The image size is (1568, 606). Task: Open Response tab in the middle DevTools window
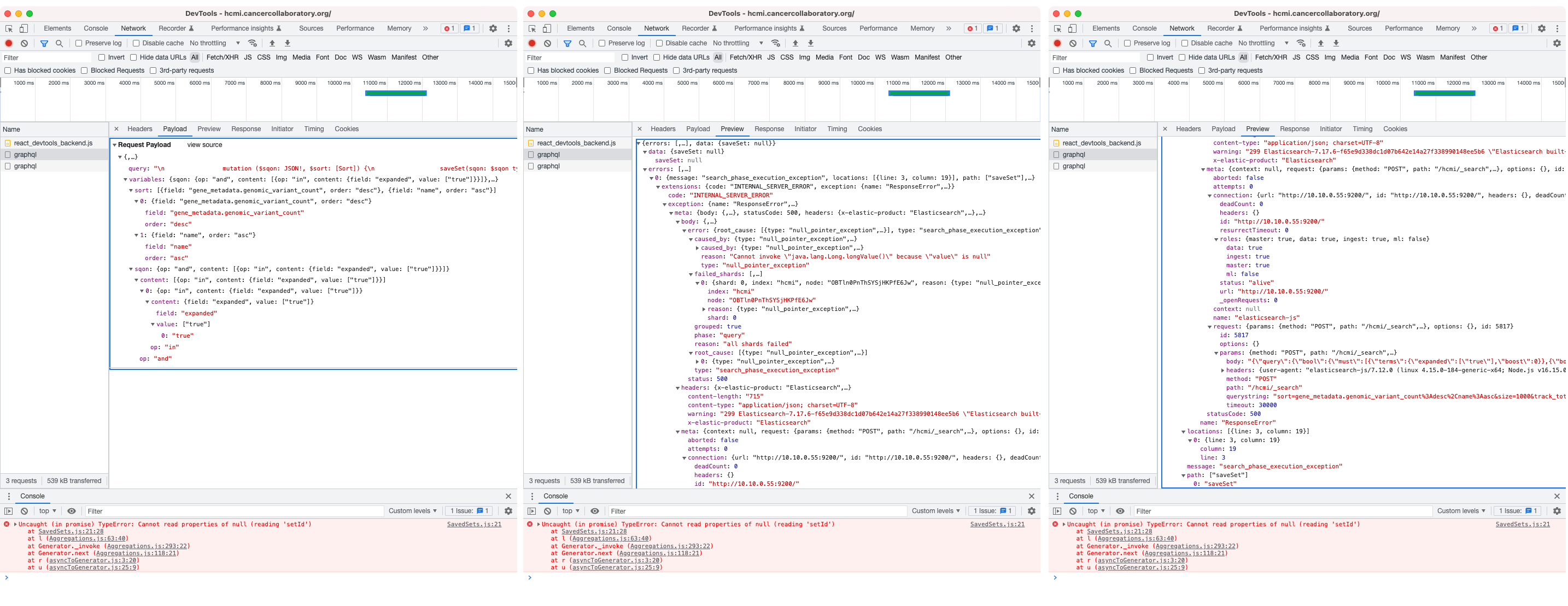click(x=769, y=129)
